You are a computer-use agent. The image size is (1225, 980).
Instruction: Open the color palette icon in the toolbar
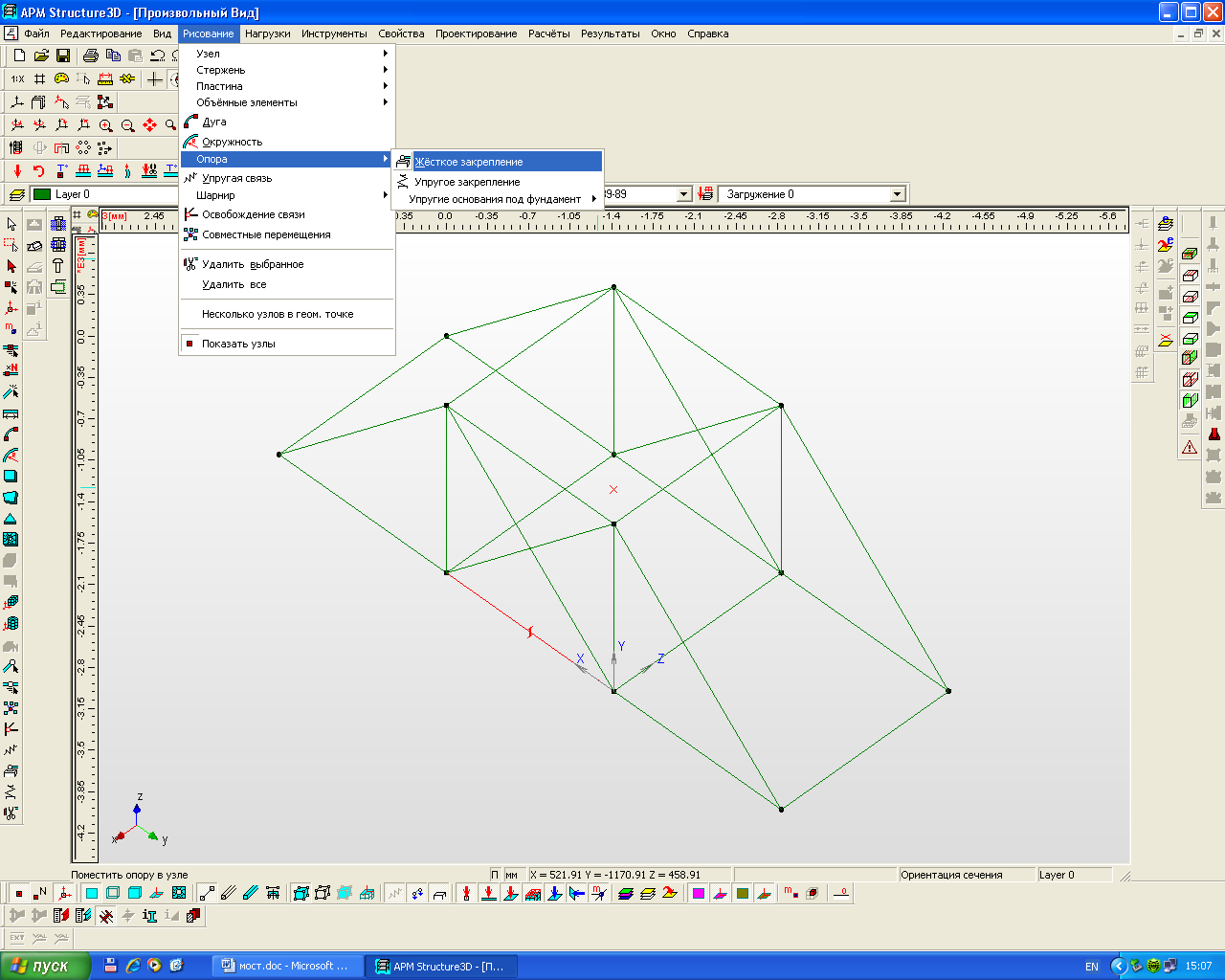click(61, 78)
